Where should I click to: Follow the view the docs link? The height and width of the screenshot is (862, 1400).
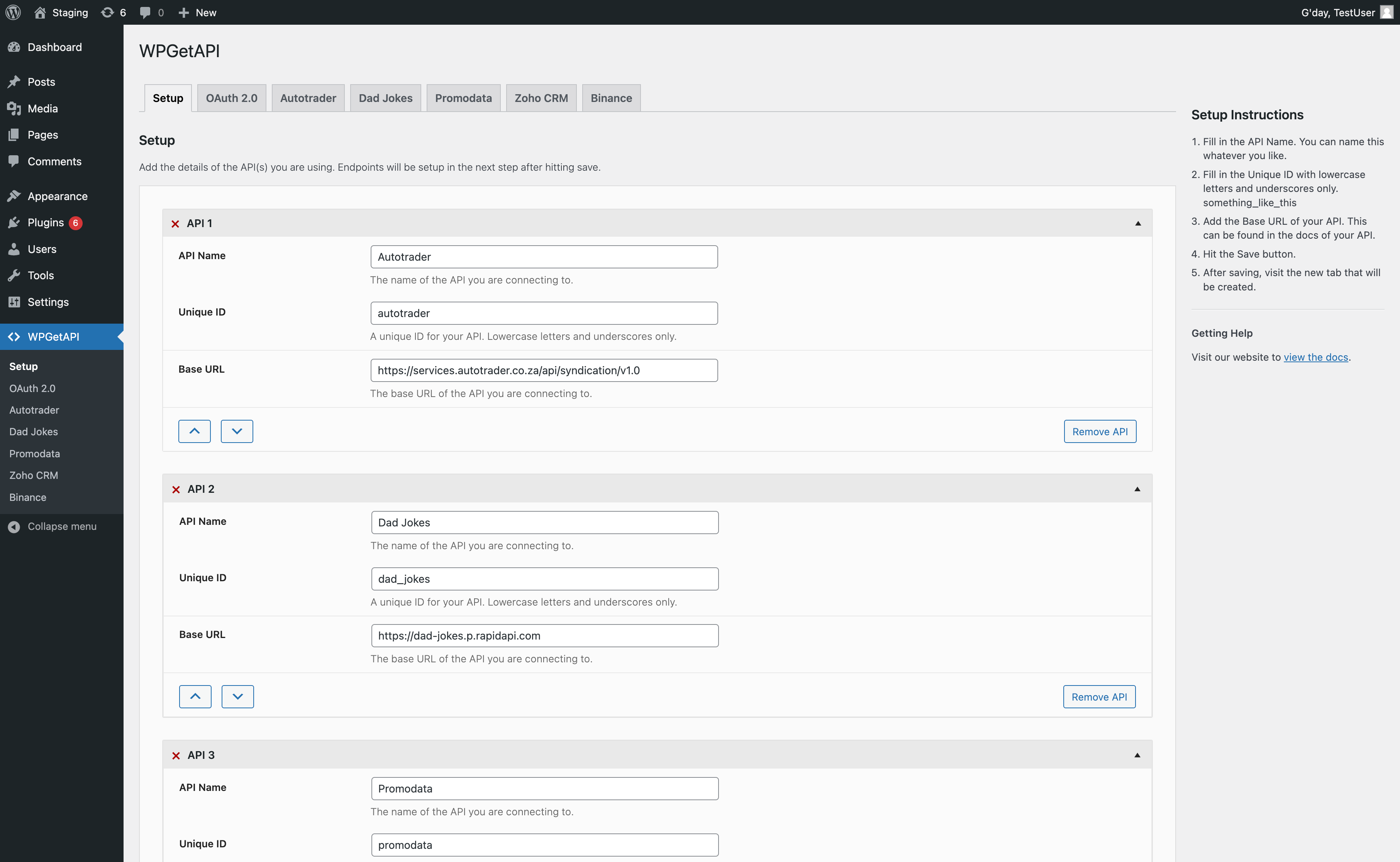1316,357
